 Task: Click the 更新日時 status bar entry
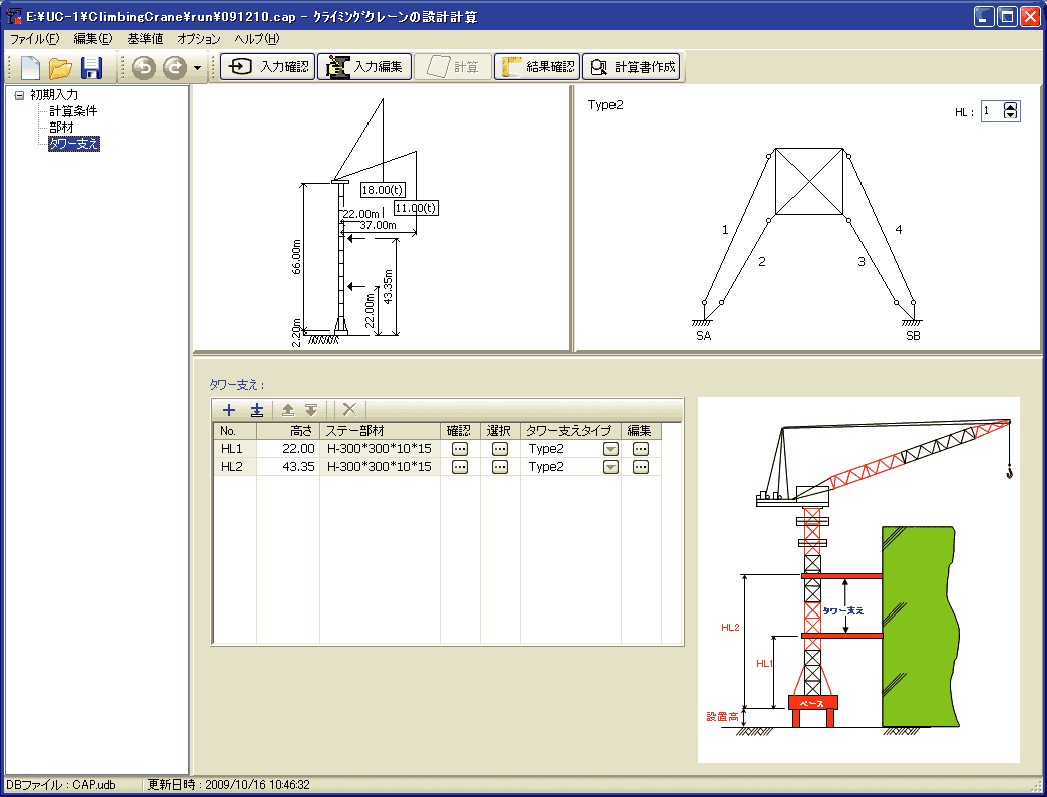(228, 785)
